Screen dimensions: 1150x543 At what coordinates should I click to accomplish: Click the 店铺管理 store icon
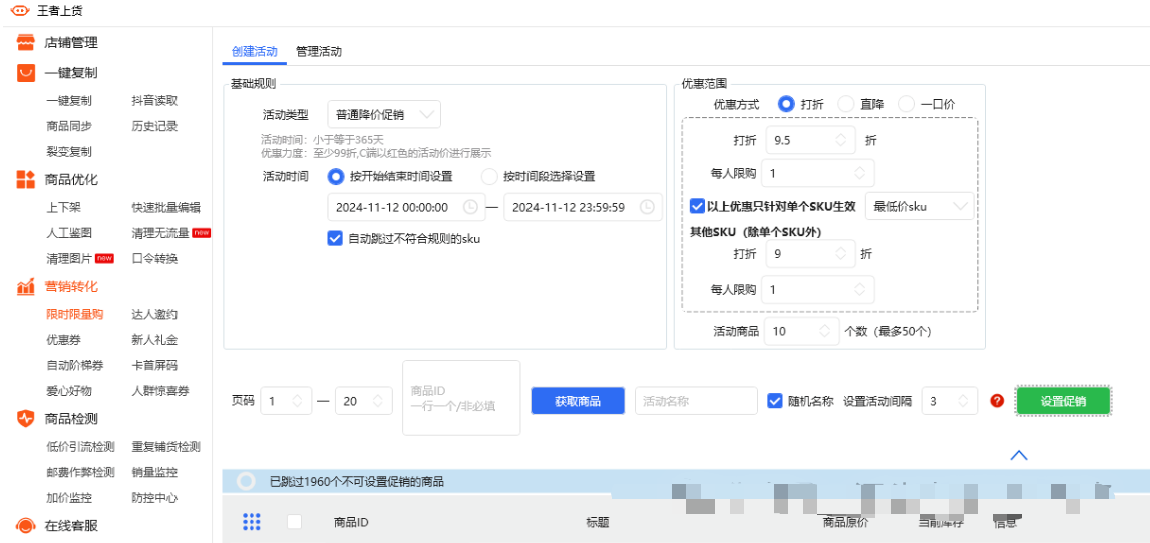pyautogui.click(x=26, y=43)
